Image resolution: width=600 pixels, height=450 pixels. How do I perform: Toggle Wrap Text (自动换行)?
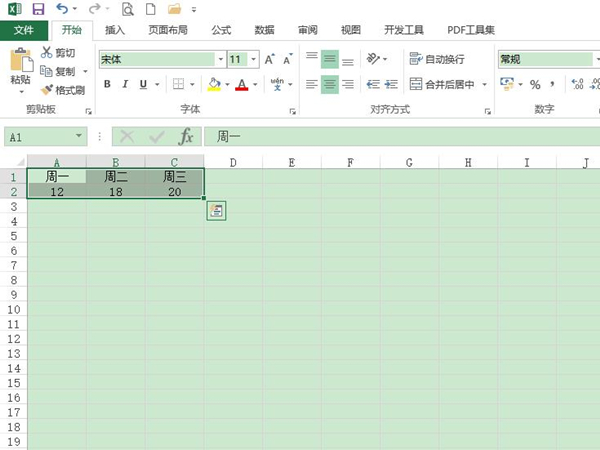point(437,59)
